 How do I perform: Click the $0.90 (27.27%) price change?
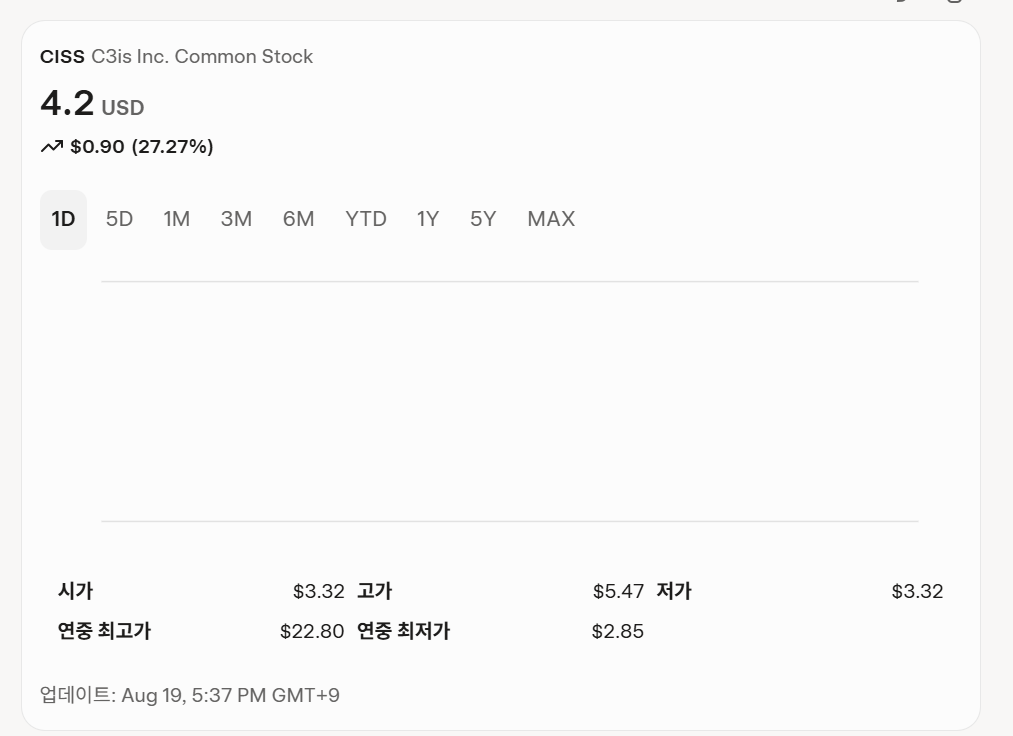pos(142,147)
